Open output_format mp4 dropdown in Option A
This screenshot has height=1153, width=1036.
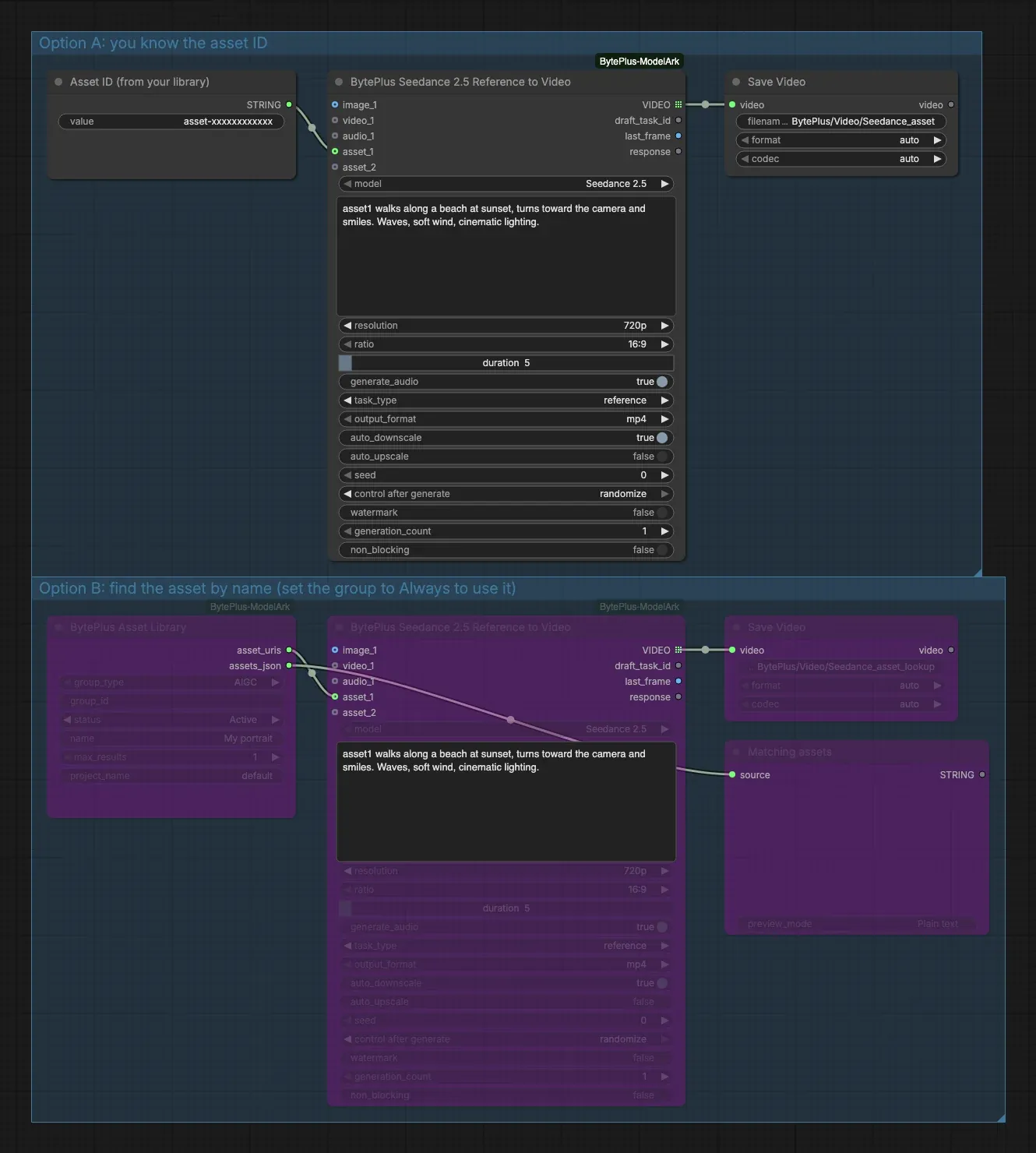(506, 419)
